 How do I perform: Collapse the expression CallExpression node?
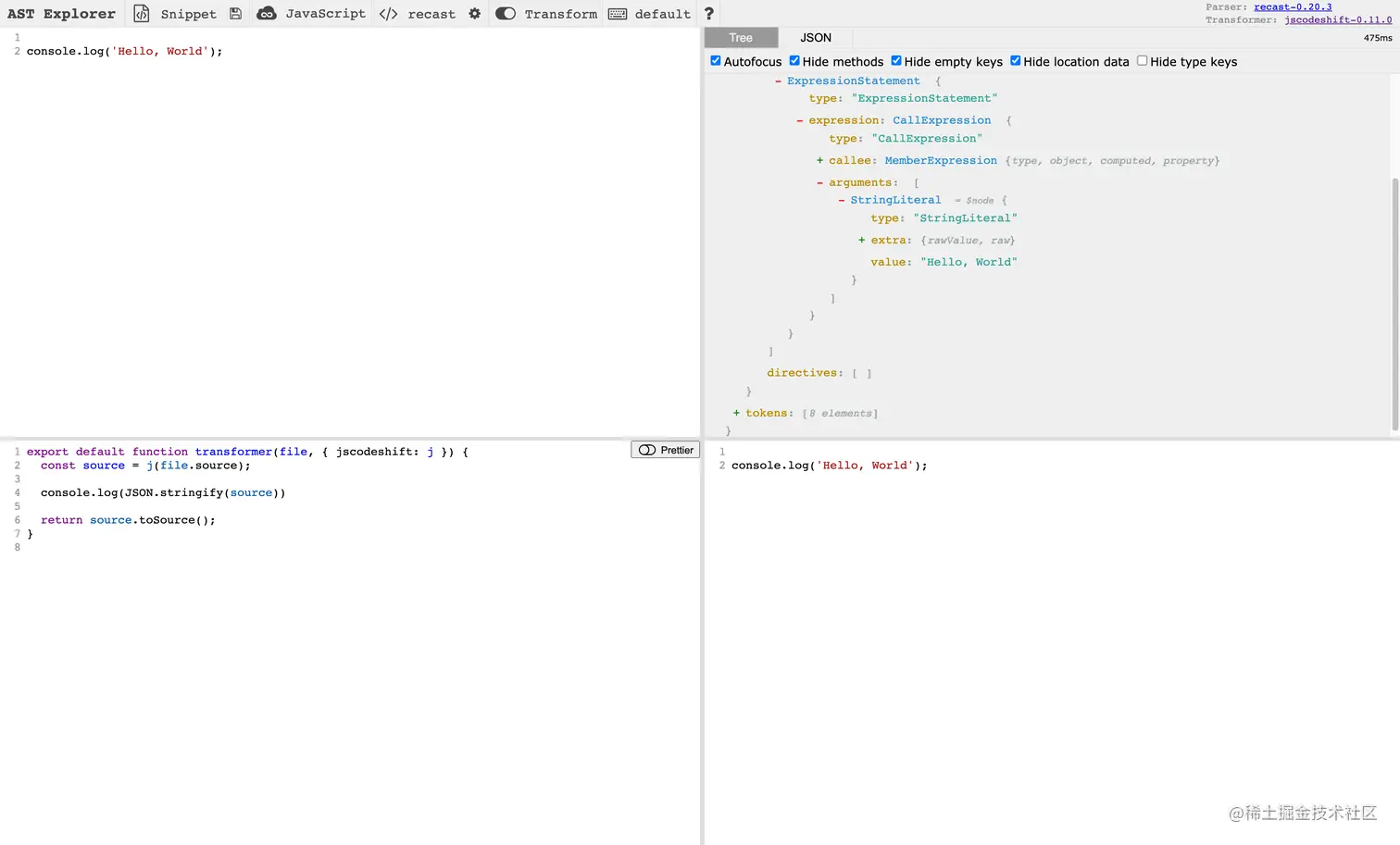tap(800, 120)
